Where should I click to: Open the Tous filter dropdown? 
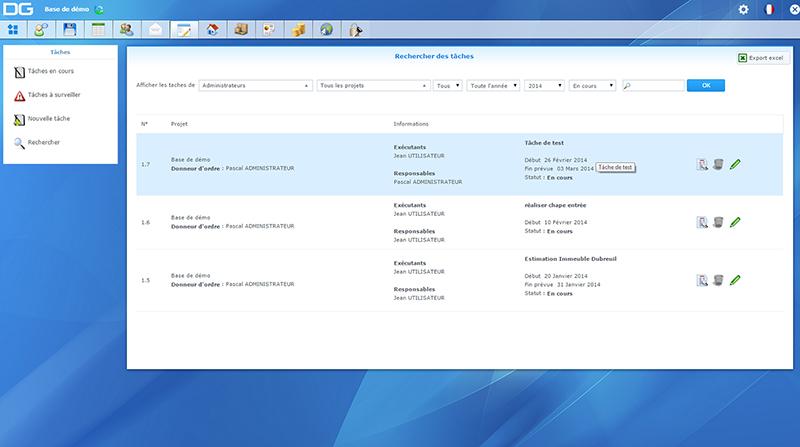[x=448, y=86]
